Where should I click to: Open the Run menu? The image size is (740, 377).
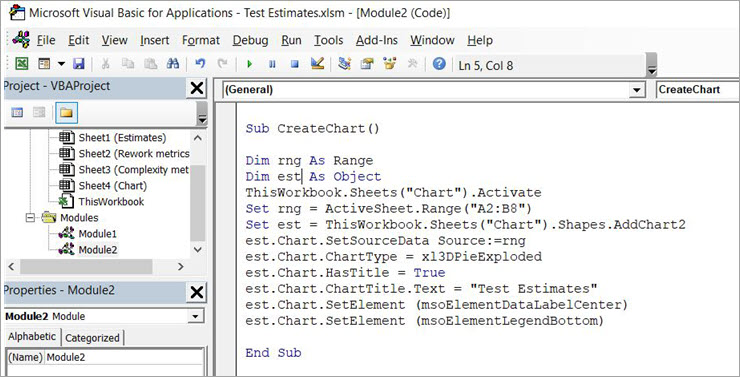(292, 41)
